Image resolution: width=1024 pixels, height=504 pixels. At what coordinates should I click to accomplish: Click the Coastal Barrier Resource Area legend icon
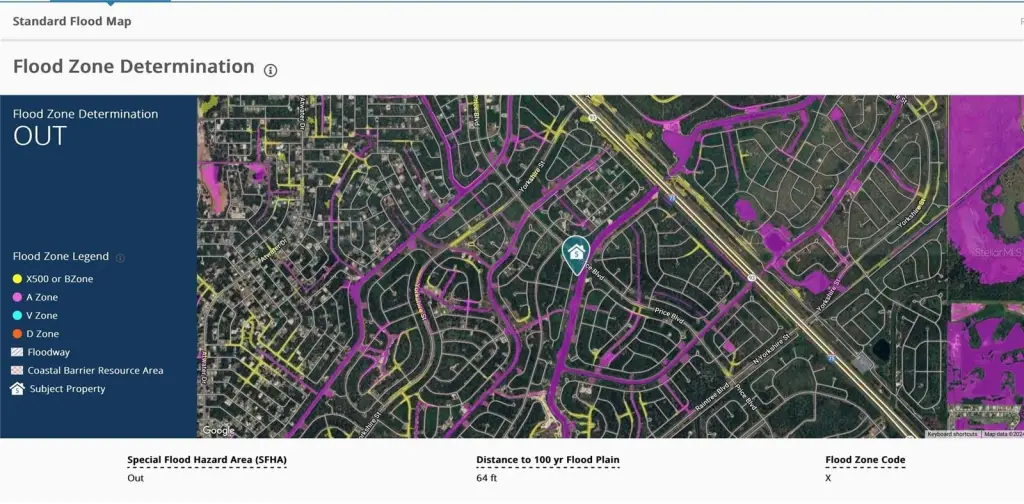point(17,371)
